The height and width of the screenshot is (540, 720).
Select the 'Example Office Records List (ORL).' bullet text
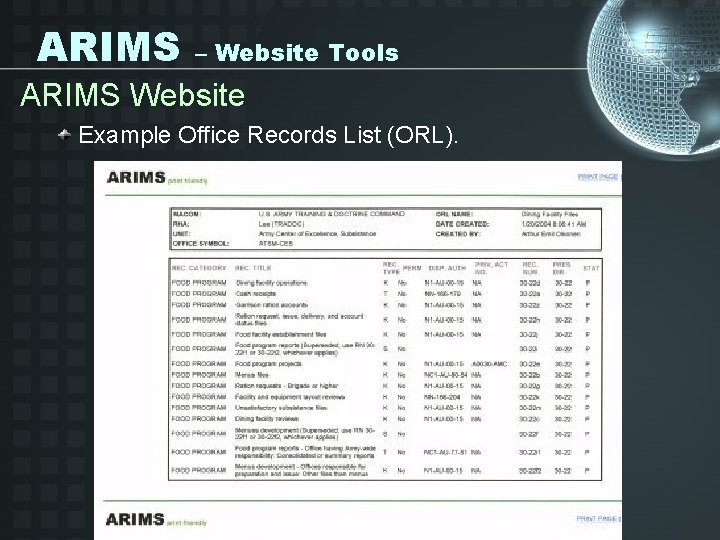click(268, 135)
